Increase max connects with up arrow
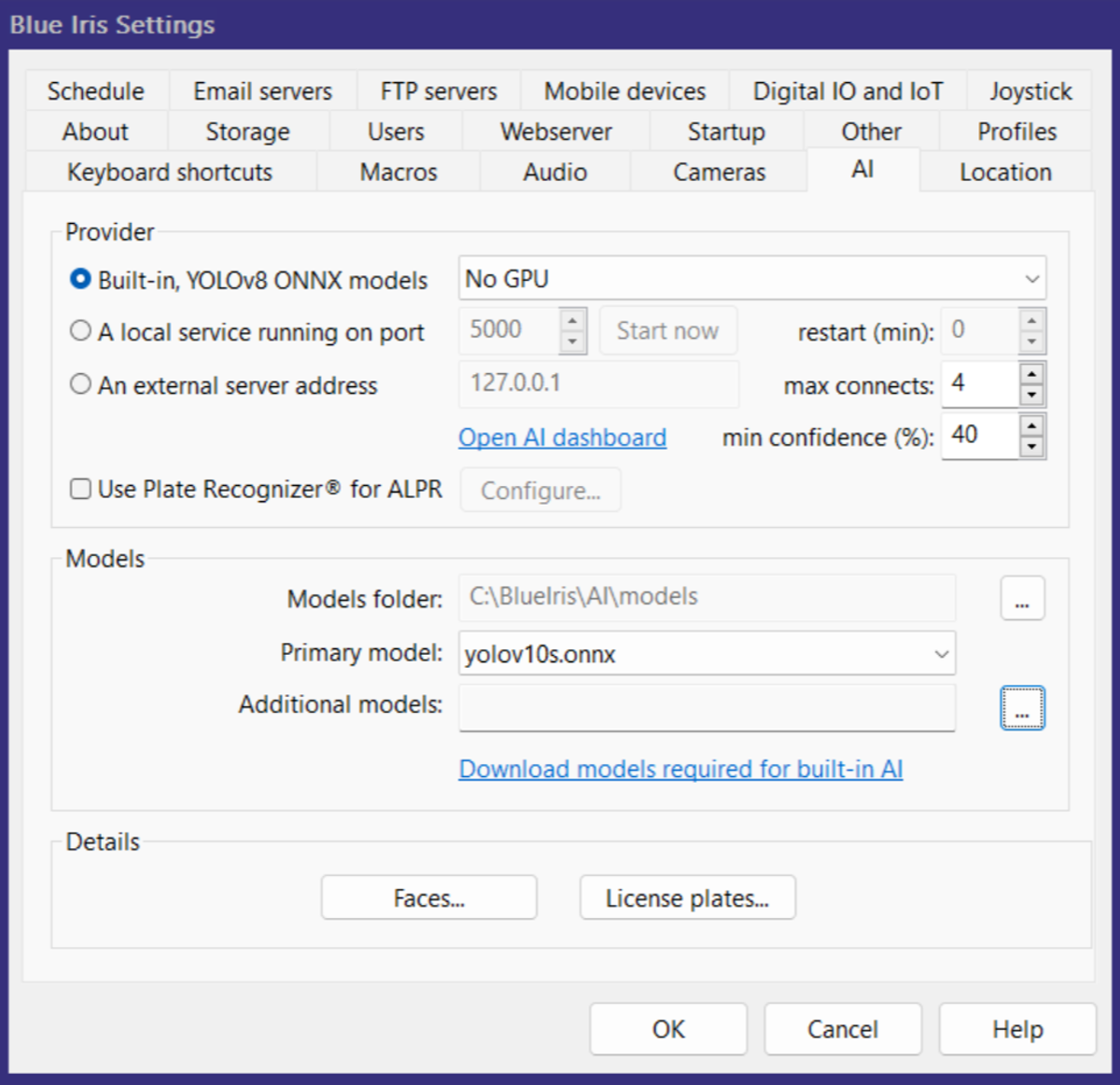 1031,373
